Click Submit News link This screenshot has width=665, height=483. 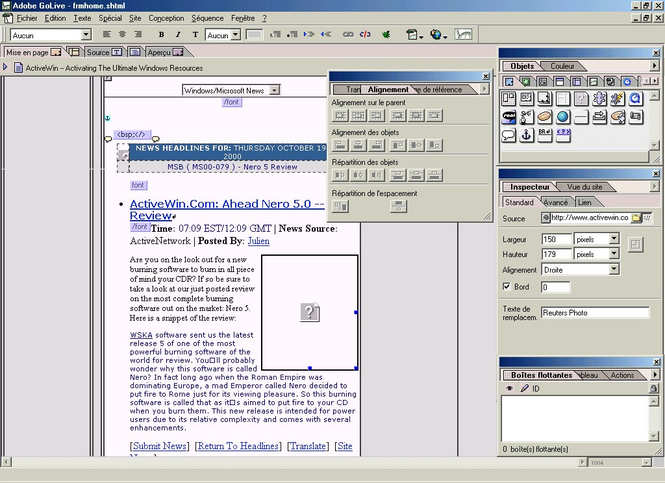point(160,446)
